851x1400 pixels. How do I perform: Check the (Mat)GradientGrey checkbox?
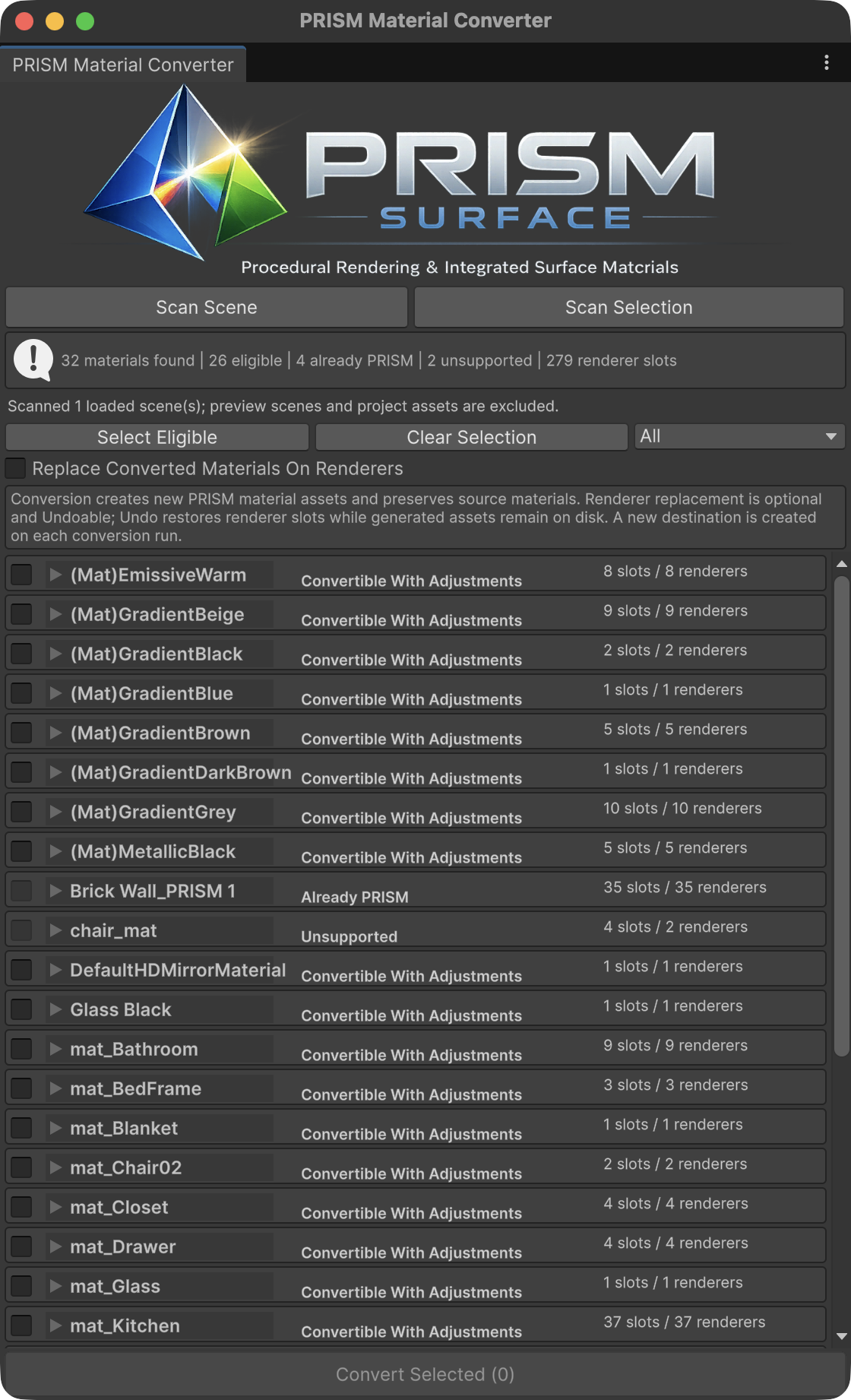(21, 812)
